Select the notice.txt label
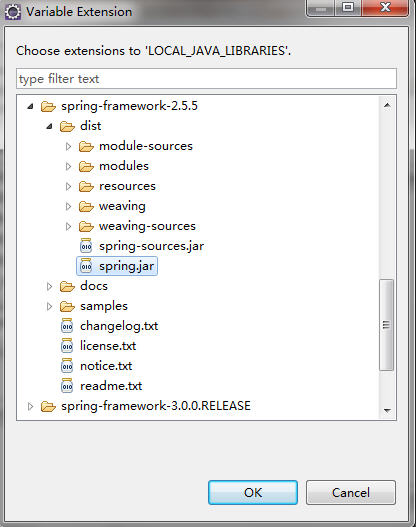The image size is (416, 527). [106, 366]
